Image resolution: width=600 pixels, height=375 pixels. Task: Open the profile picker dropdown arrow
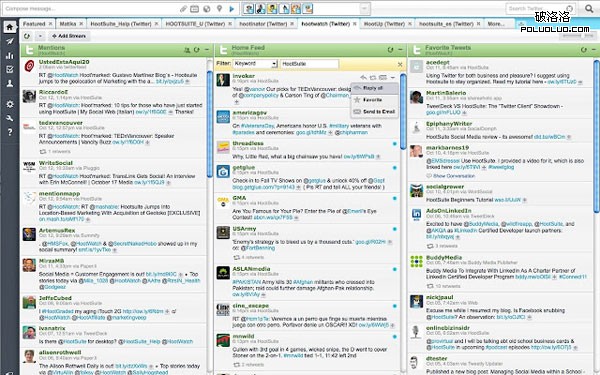pyautogui.click(x=365, y=8)
